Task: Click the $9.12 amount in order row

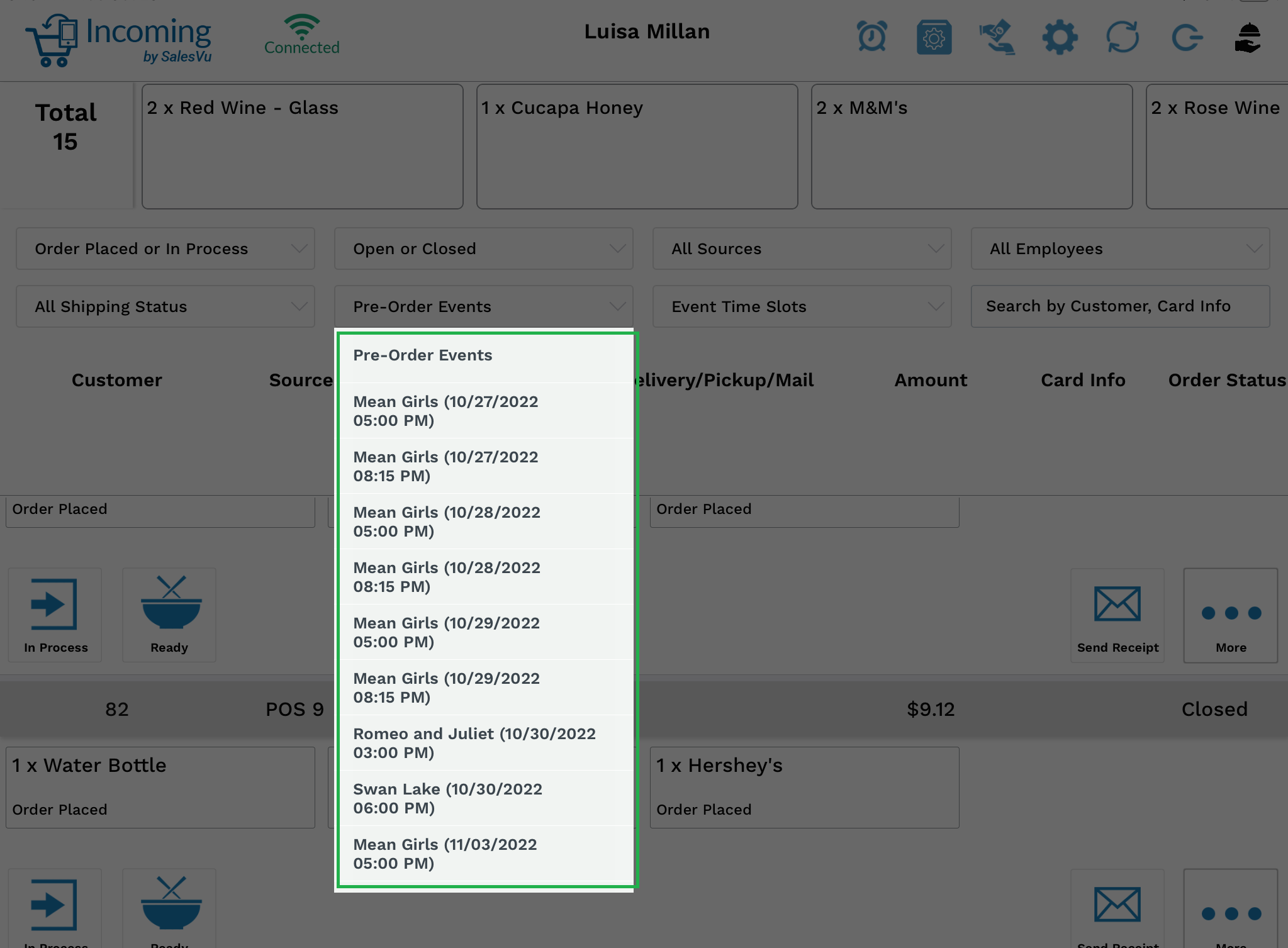Action: tap(931, 709)
